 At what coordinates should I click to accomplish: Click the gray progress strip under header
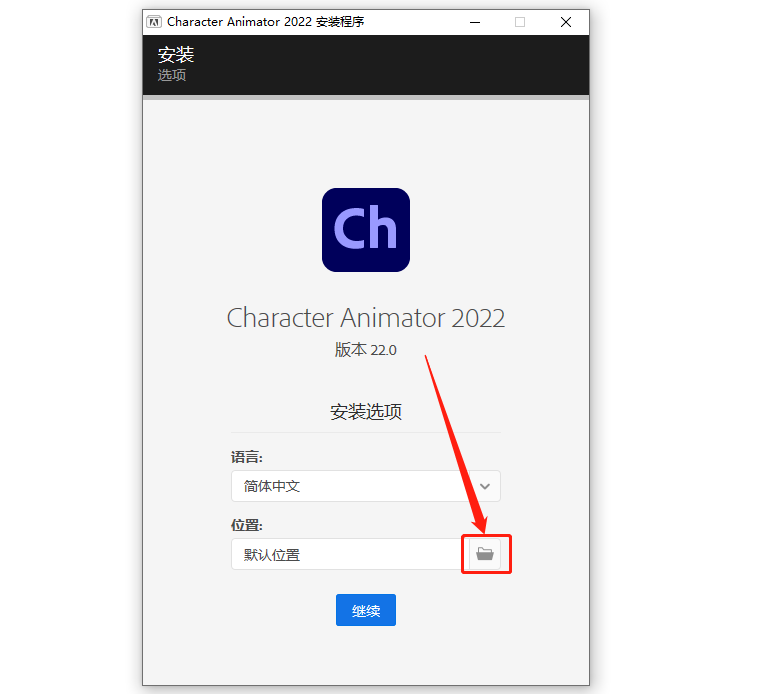point(366,97)
